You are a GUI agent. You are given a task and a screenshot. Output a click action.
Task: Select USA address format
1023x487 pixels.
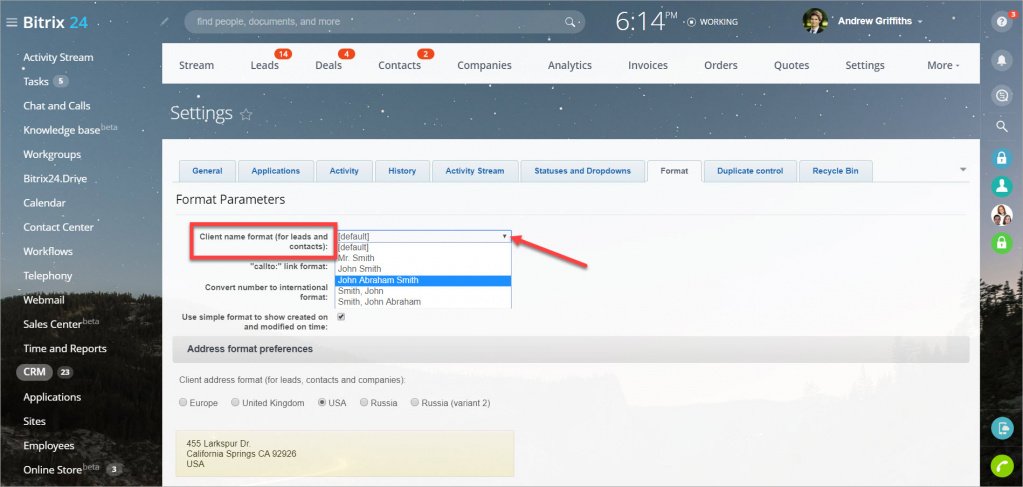322,403
